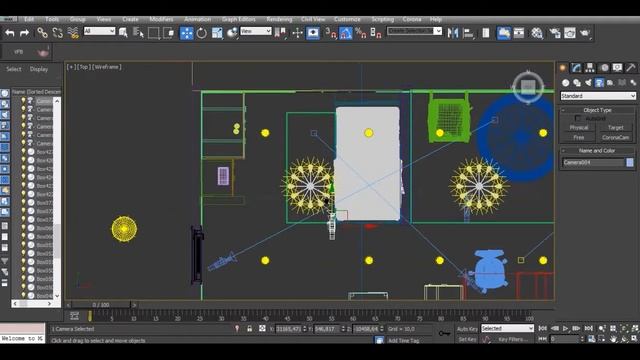
Task: Open the Standard camera category dropdown
Action: (598, 96)
